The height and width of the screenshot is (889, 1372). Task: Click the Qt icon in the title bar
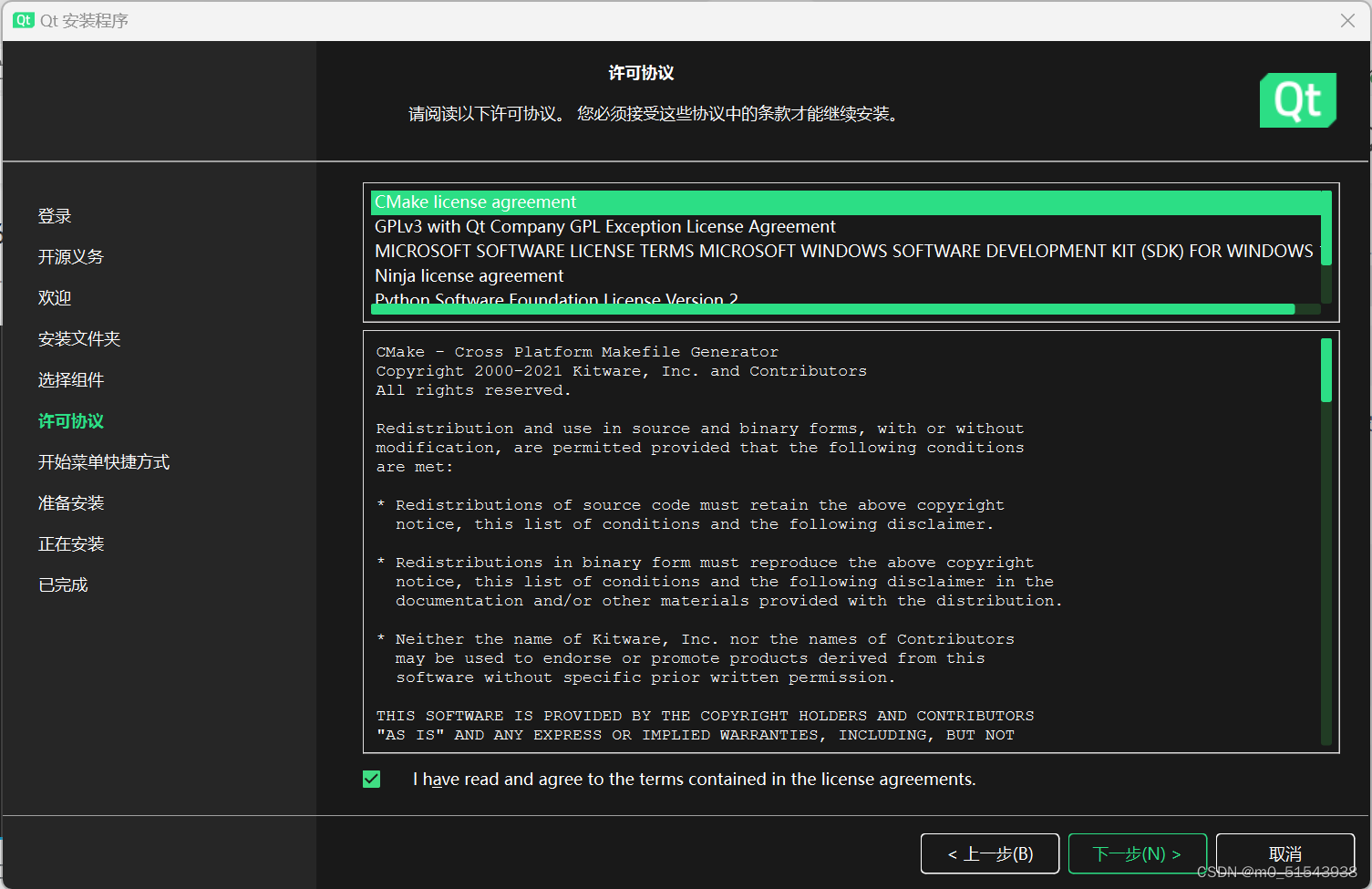pyautogui.click(x=23, y=20)
